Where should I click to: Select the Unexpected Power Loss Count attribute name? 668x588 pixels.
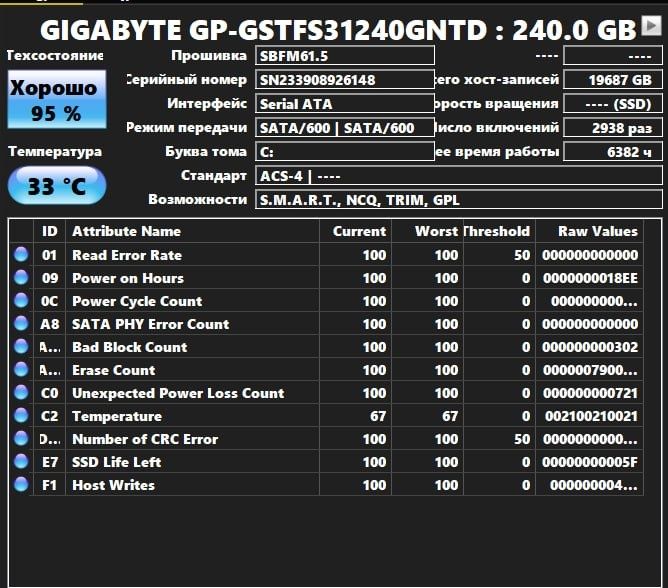pyautogui.click(x=178, y=393)
